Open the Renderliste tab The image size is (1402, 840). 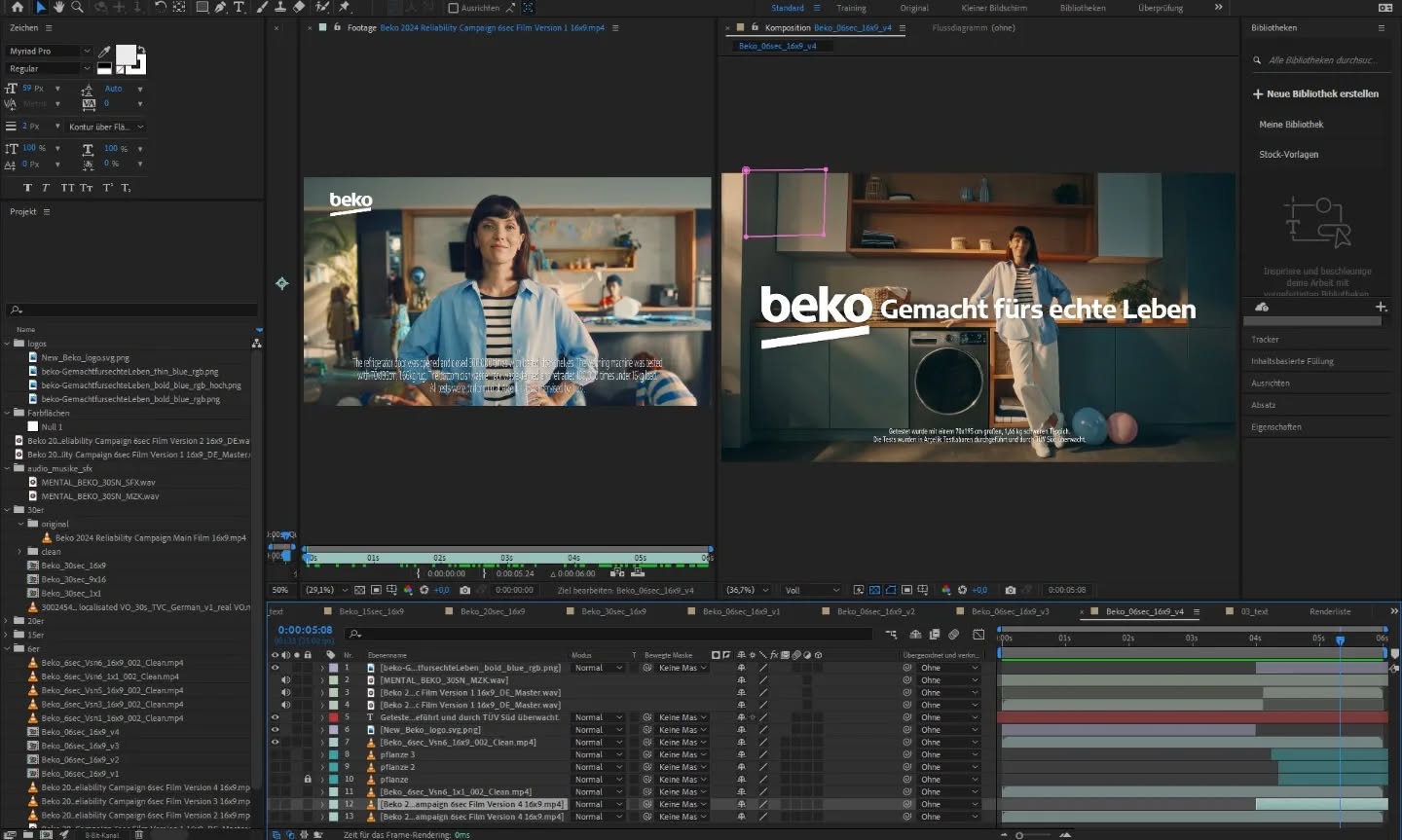click(1330, 611)
